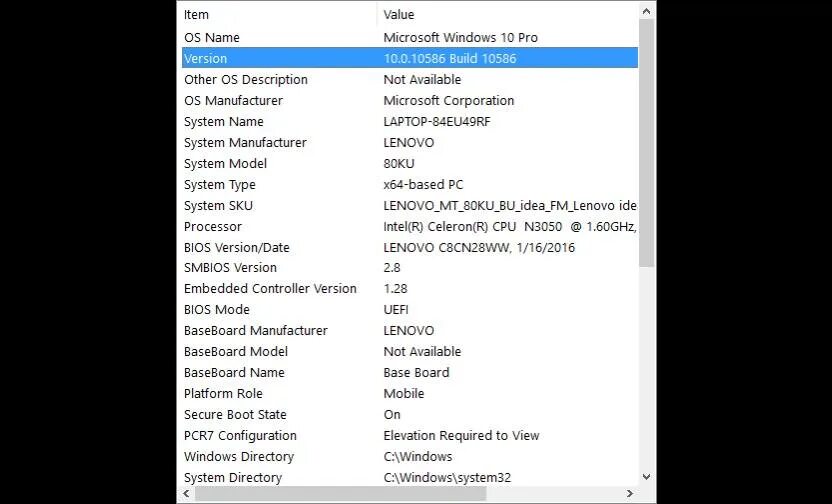Select the BIOS Mode row
The image size is (832, 504).
(410, 309)
